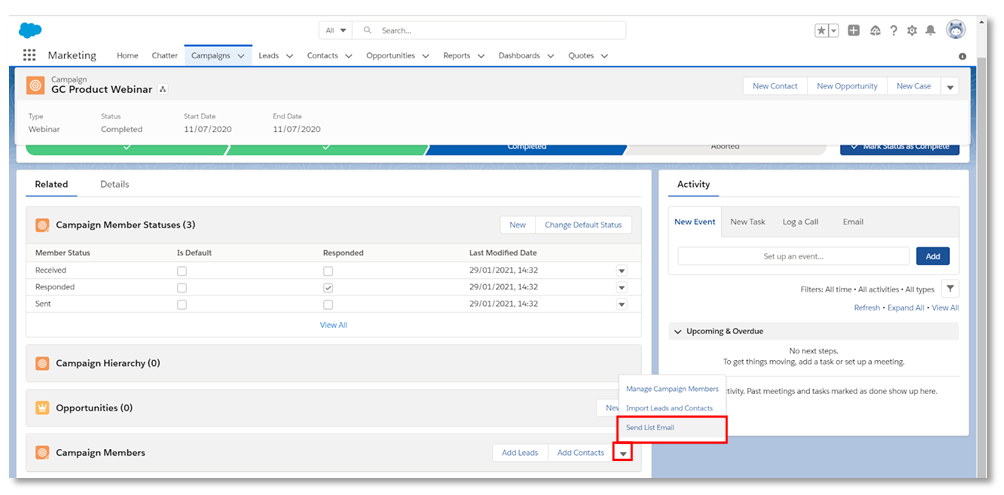
Task: Expand the Campaigns tab chevron
Action: (x=241, y=56)
